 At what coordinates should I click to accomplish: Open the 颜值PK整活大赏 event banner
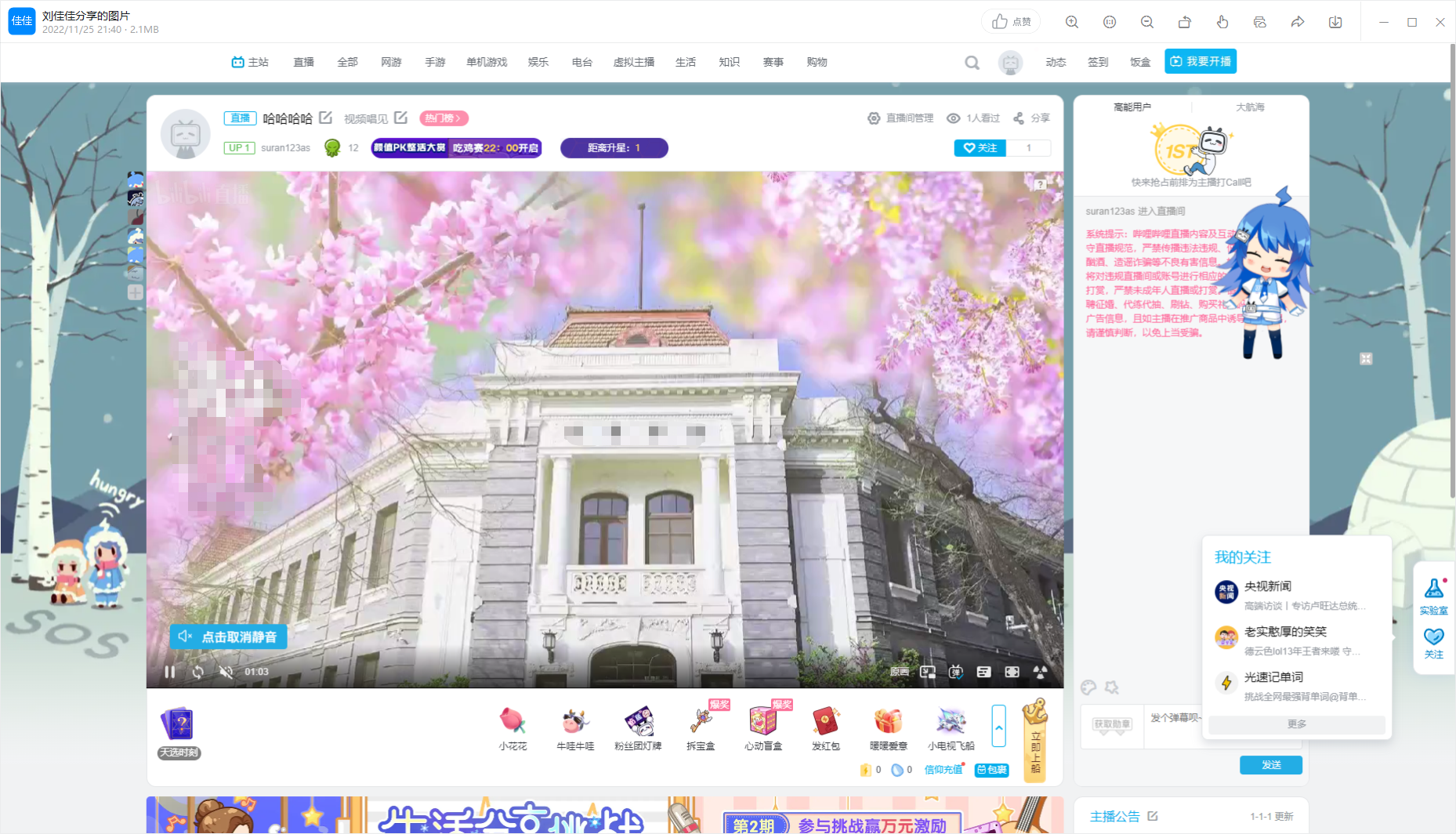pos(456,148)
